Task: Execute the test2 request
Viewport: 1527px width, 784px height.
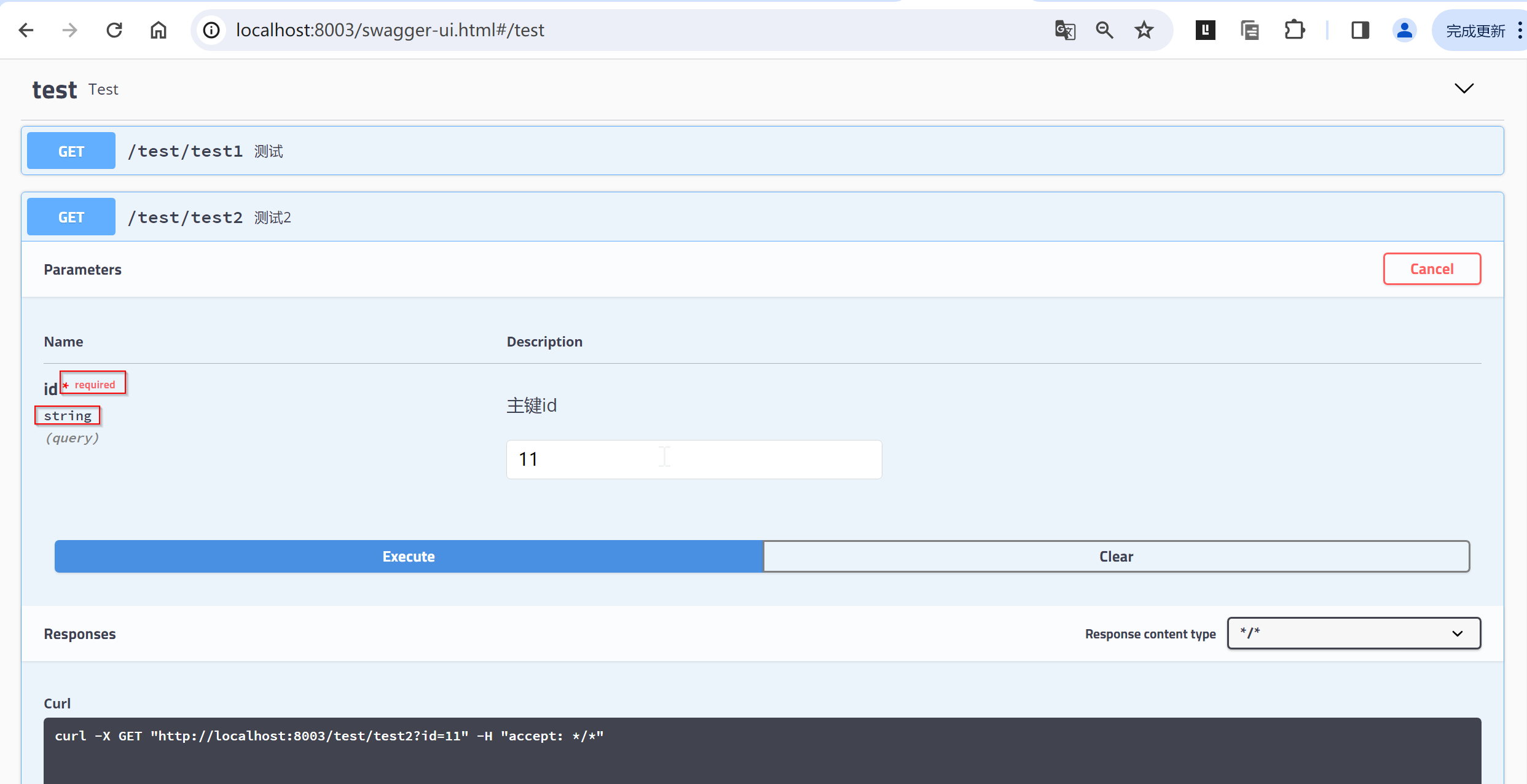Action: point(409,556)
